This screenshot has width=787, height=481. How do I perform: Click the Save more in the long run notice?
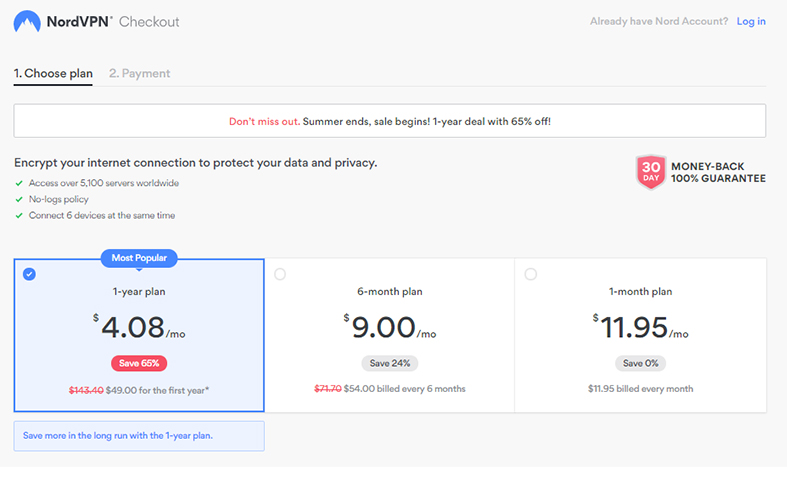click(139, 436)
